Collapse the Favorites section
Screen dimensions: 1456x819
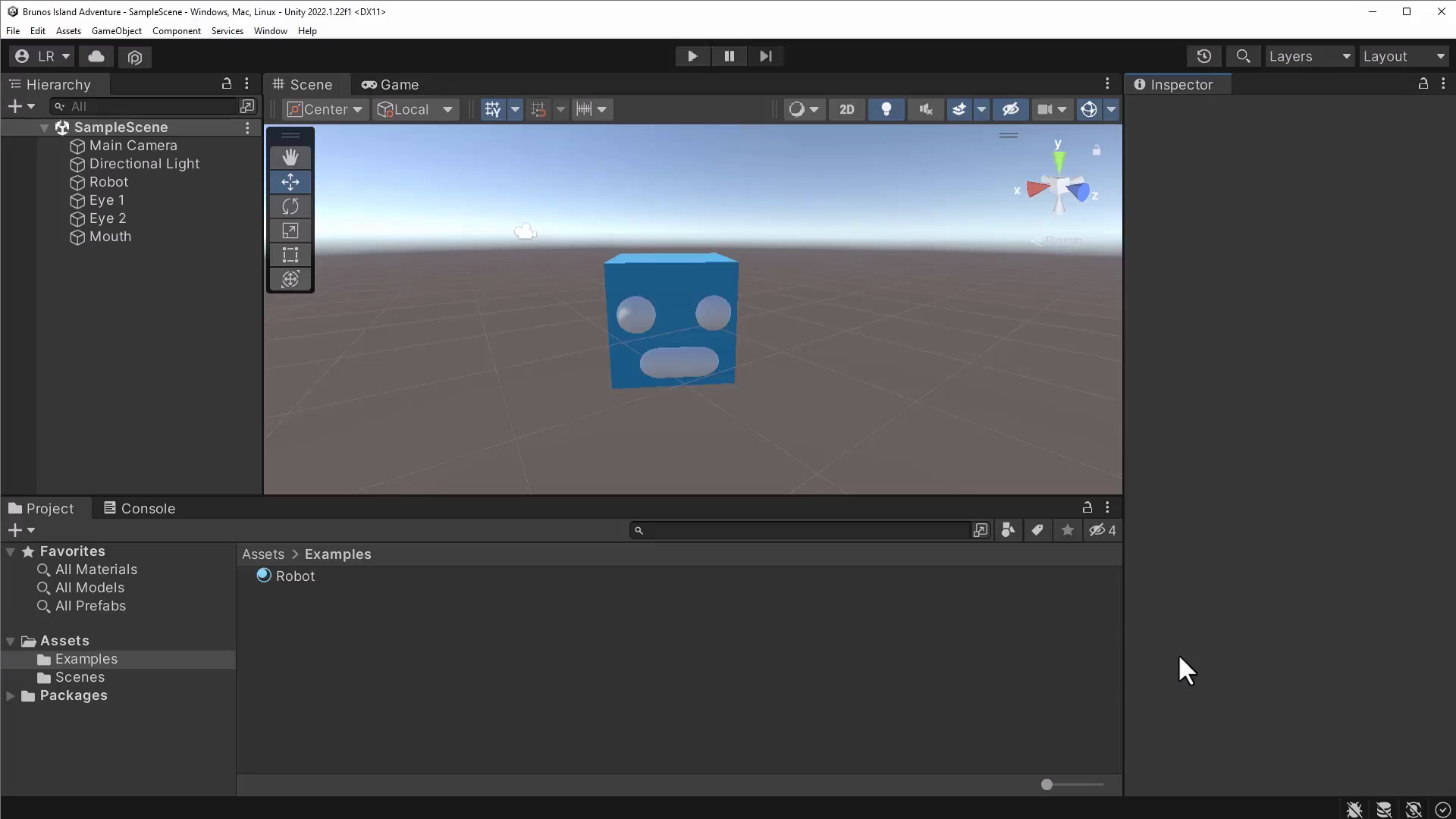coord(11,552)
